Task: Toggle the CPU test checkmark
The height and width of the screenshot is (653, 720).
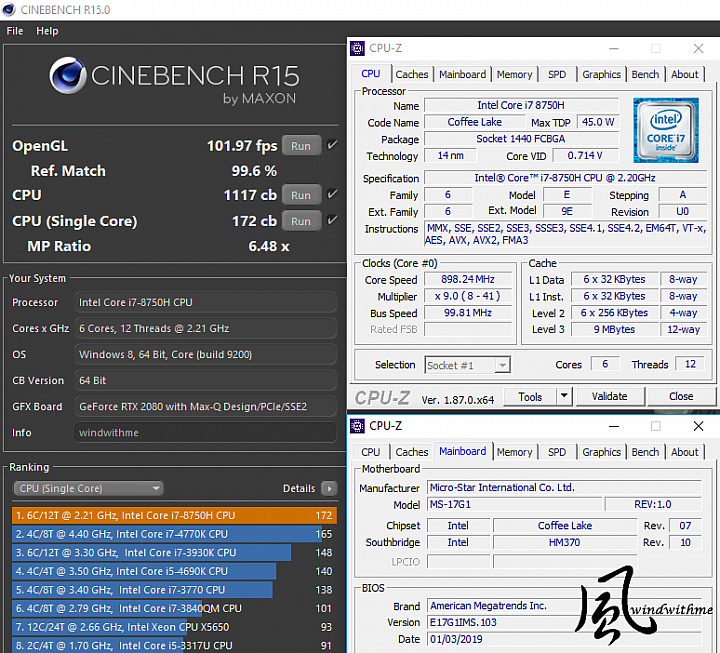Action: (332, 195)
